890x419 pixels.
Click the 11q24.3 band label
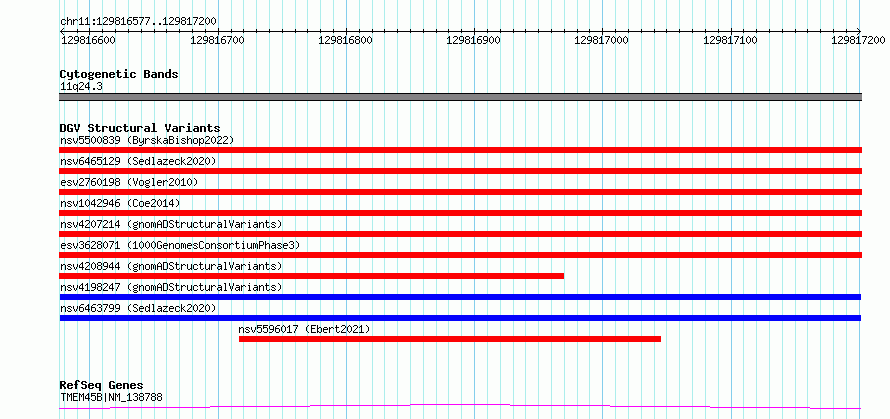tap(81, 86)
